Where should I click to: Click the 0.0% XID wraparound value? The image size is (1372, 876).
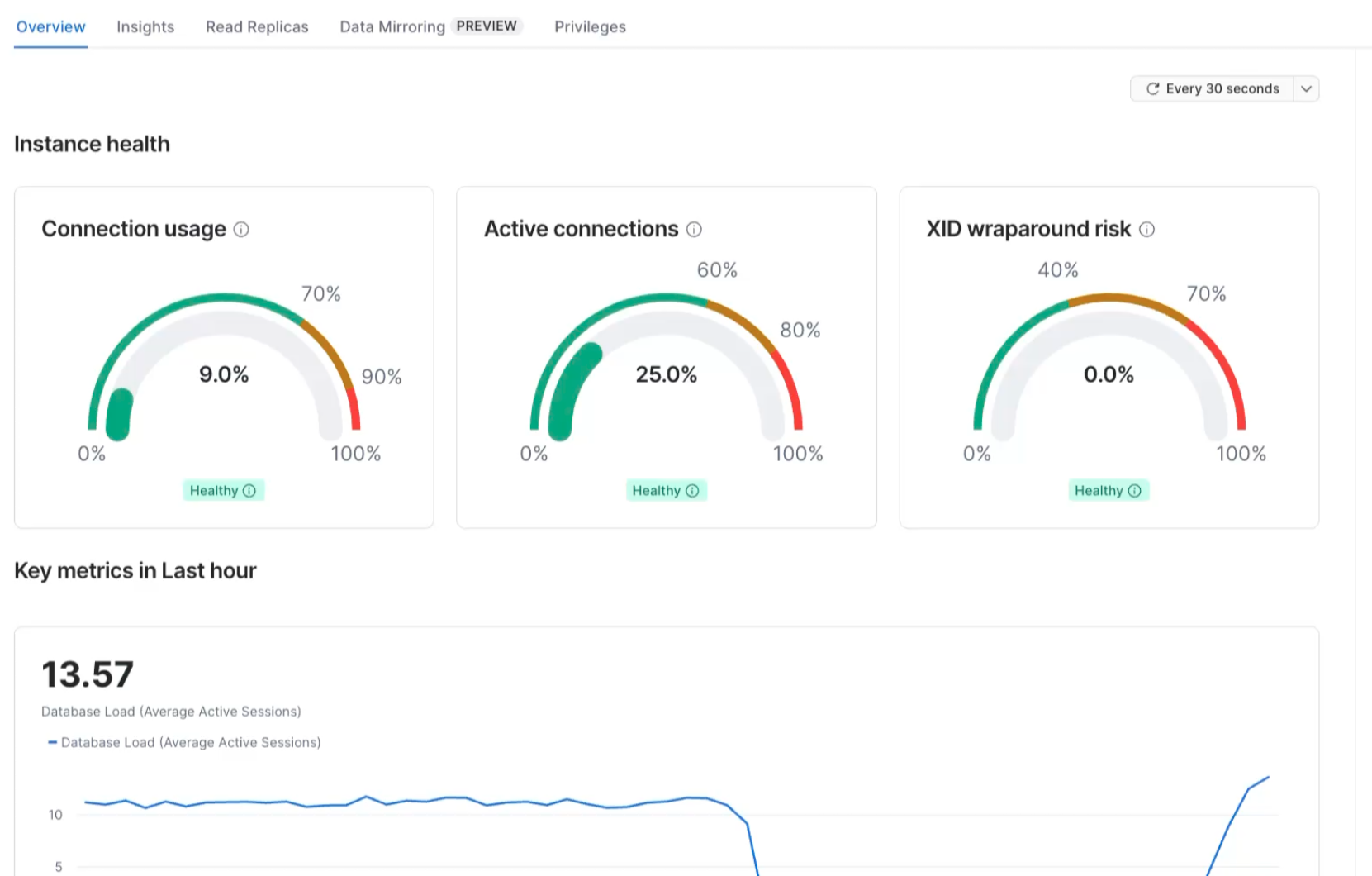tap(1109, 374)
